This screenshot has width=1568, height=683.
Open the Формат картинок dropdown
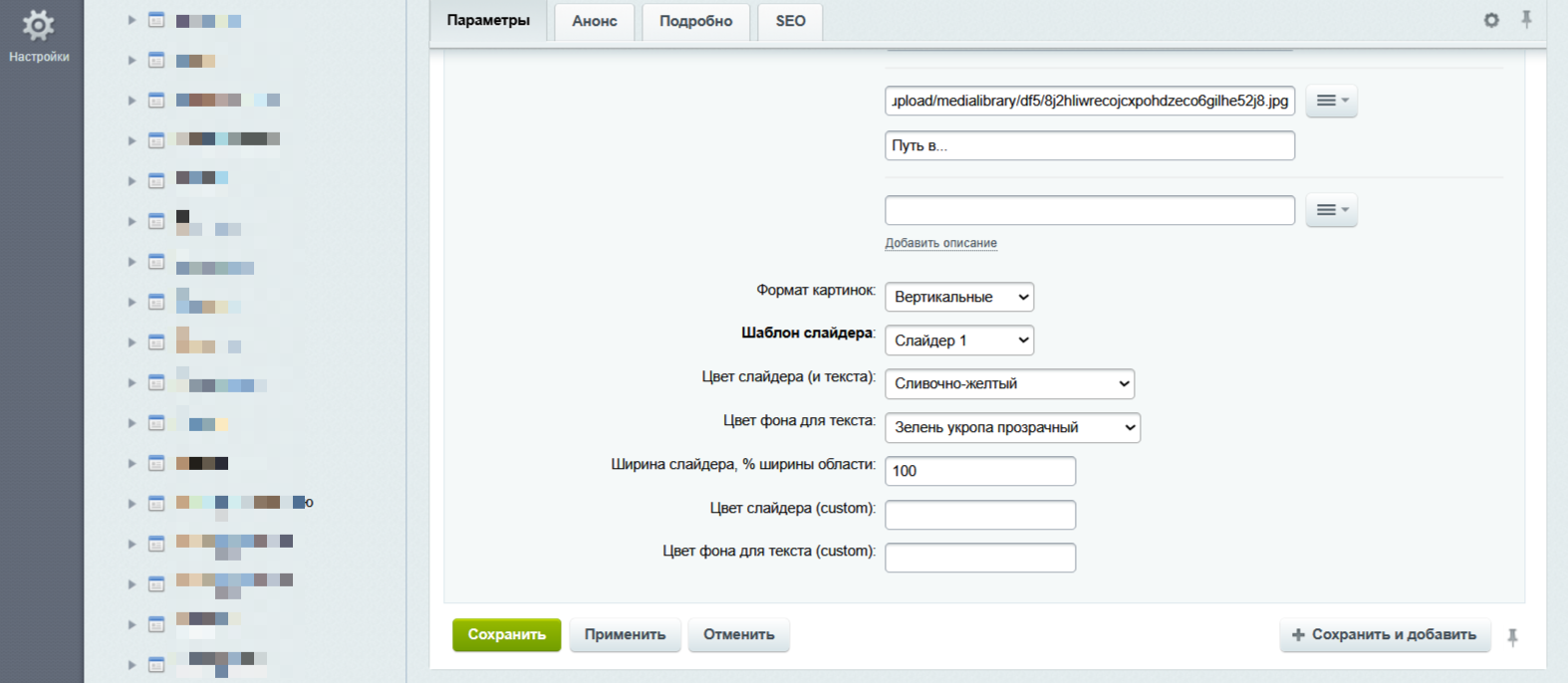pyautogui.click(x=958, y=297)
